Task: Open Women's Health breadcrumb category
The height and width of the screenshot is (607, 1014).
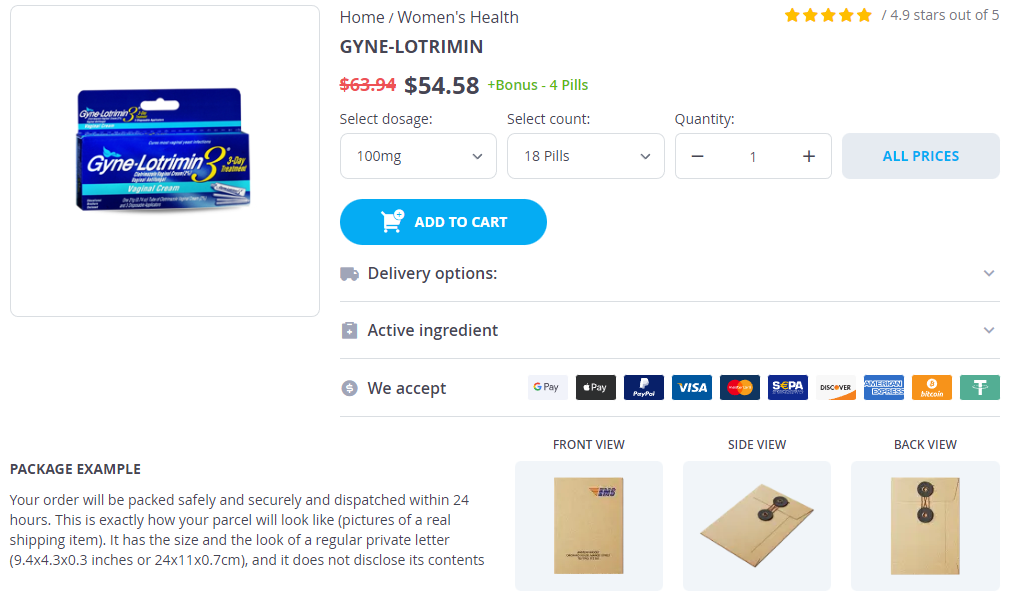Action: (x=458, y=17)
